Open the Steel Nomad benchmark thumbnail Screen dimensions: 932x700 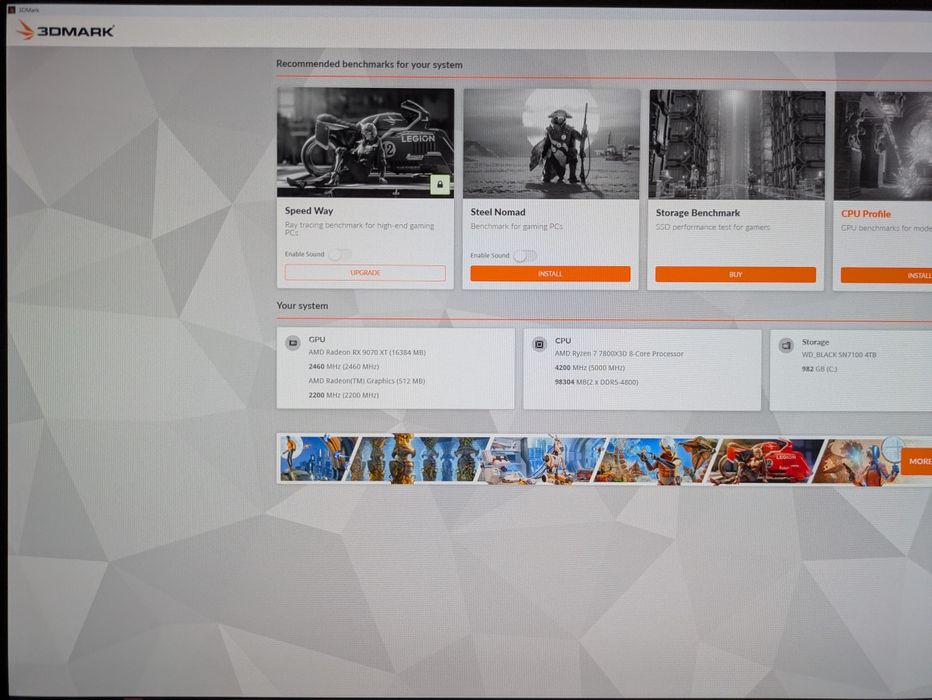tap(552, 144)
